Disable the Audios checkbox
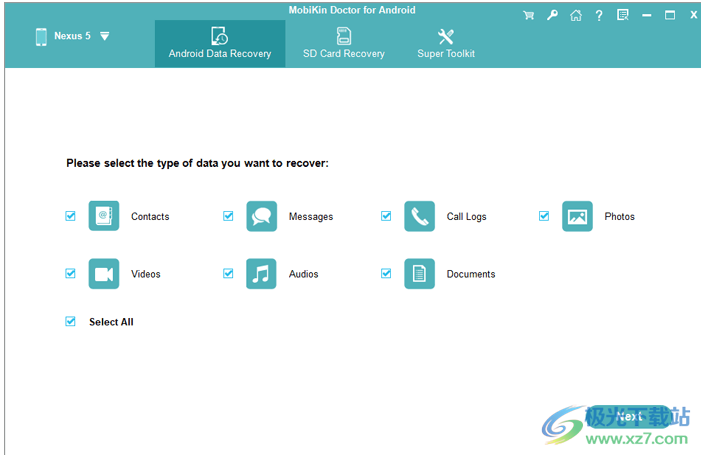Viewport: 701px width, 455px height. pyautogui.click(x=229, y=273)
